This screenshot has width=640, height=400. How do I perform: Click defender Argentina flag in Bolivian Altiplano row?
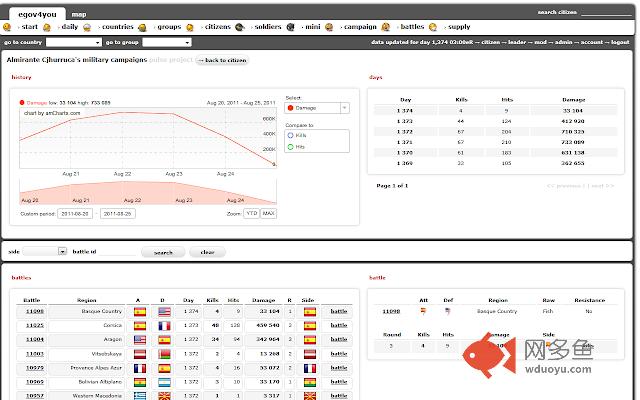[x=164, y=382]
